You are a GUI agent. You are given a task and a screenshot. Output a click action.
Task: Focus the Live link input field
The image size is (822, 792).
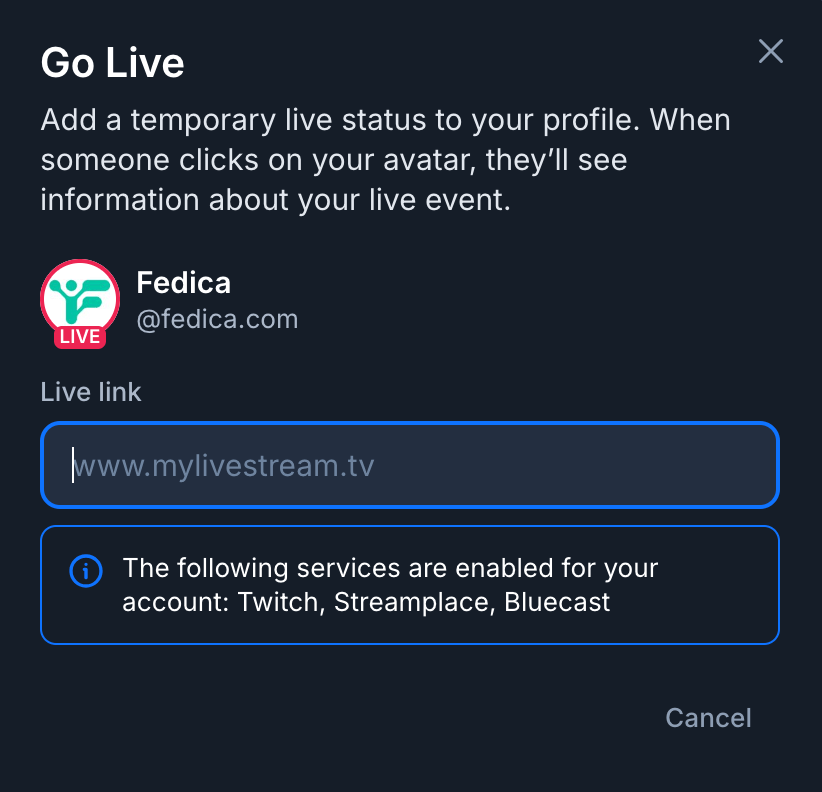click(x=410, y=466)
